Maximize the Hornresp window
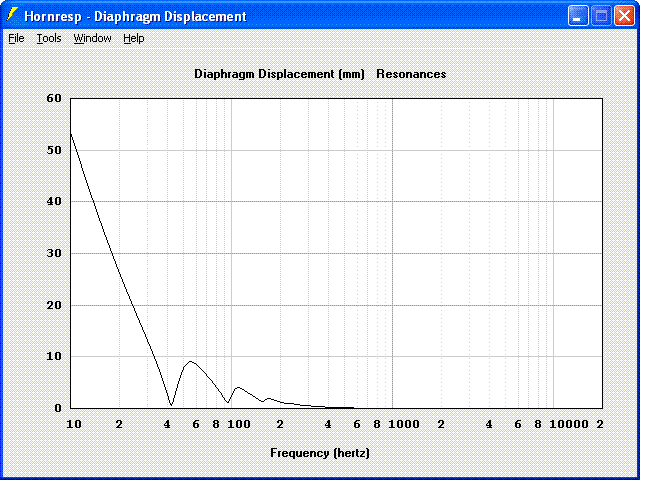 coord(601,16)
